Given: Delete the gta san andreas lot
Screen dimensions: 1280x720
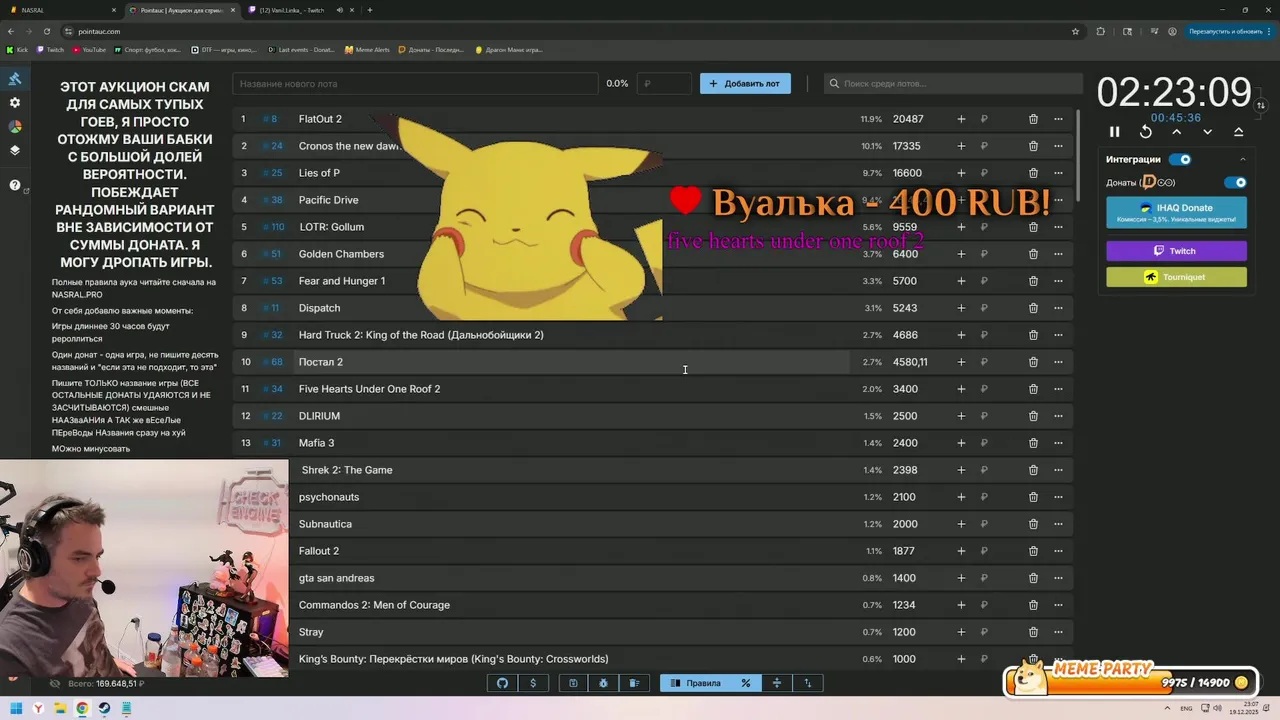Looking at the screenshot, I should point(1033,578).
